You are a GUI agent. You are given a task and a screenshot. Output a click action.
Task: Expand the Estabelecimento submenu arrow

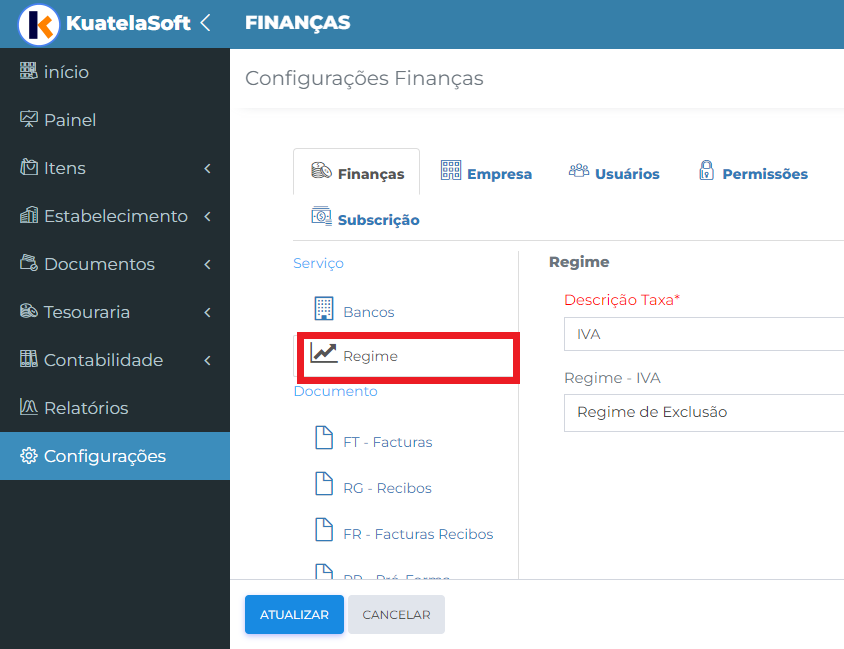pyautogui.click(x=208, y=216)
